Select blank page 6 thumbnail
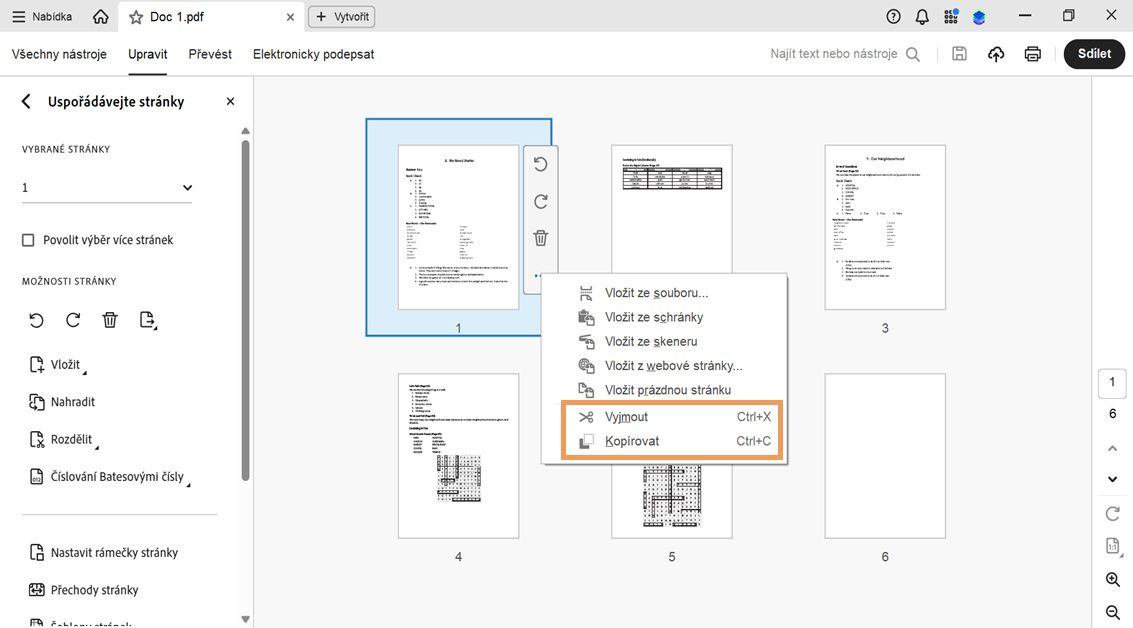 click(x=885, y=456)
